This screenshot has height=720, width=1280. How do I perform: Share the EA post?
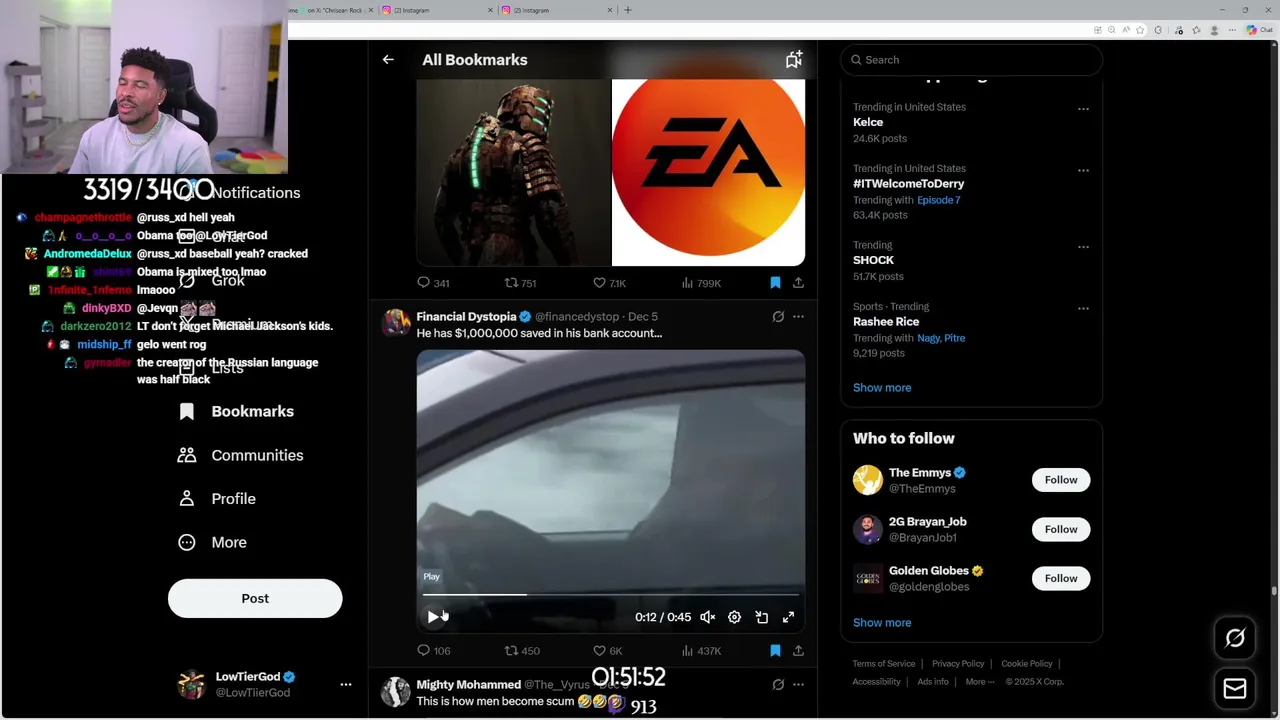point(798,283)
